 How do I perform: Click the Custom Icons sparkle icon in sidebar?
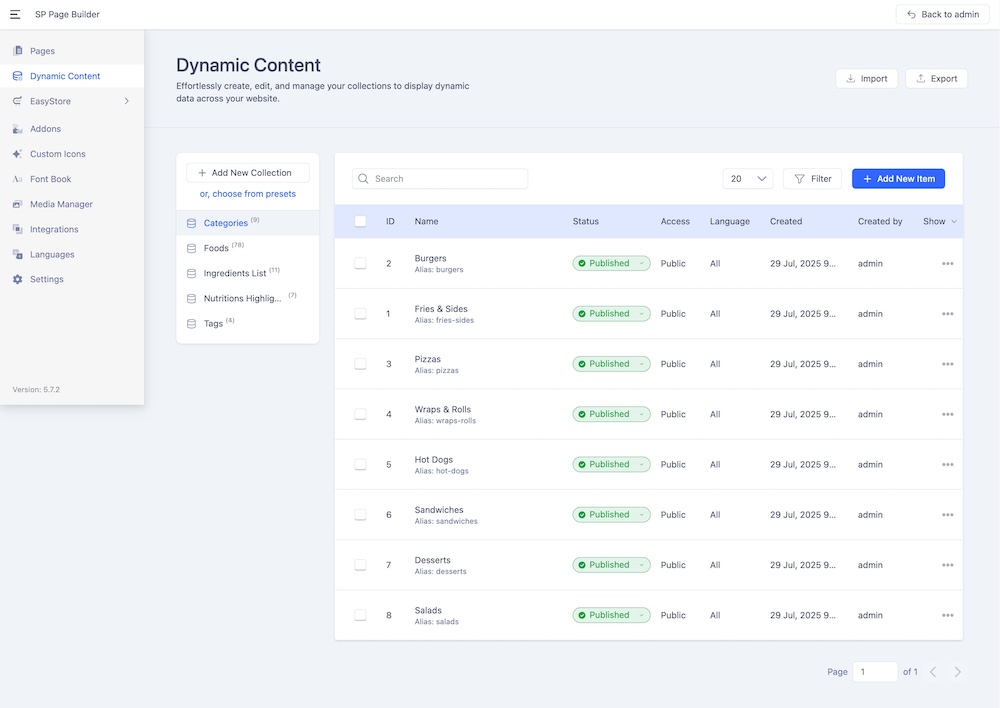click(17, 154)
